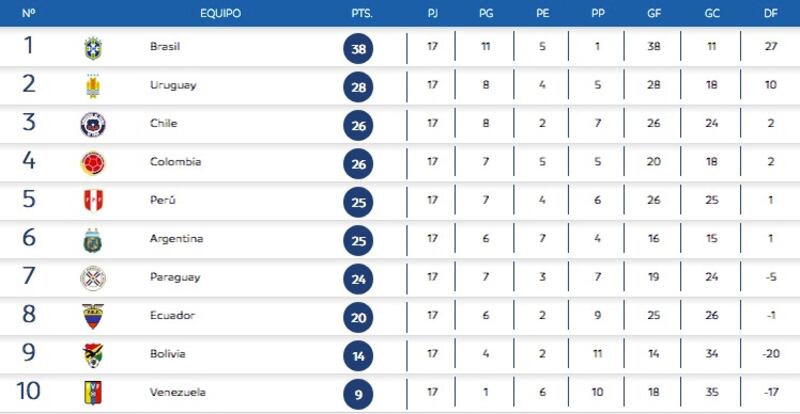Click the Brasil team crest icon

pyautogui.click(x=93, y=48)
